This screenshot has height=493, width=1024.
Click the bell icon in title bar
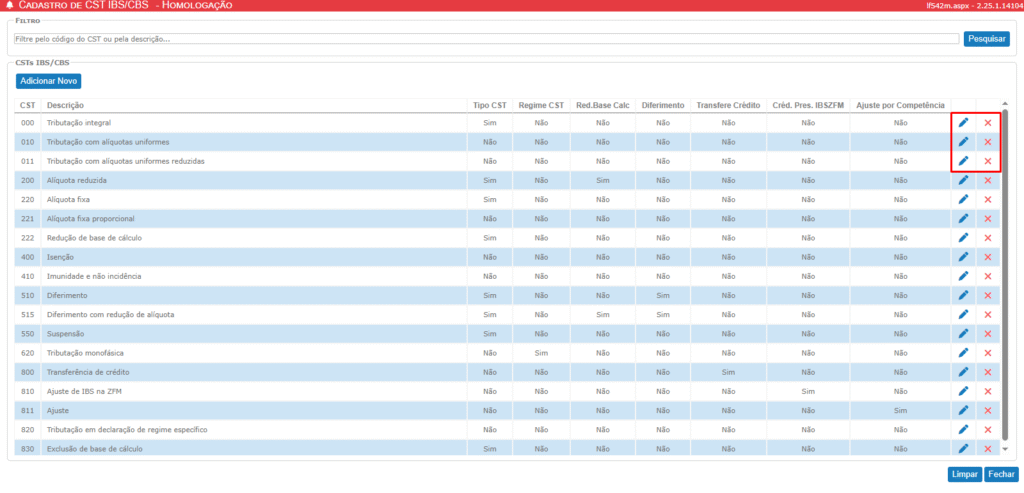point(10,6)
